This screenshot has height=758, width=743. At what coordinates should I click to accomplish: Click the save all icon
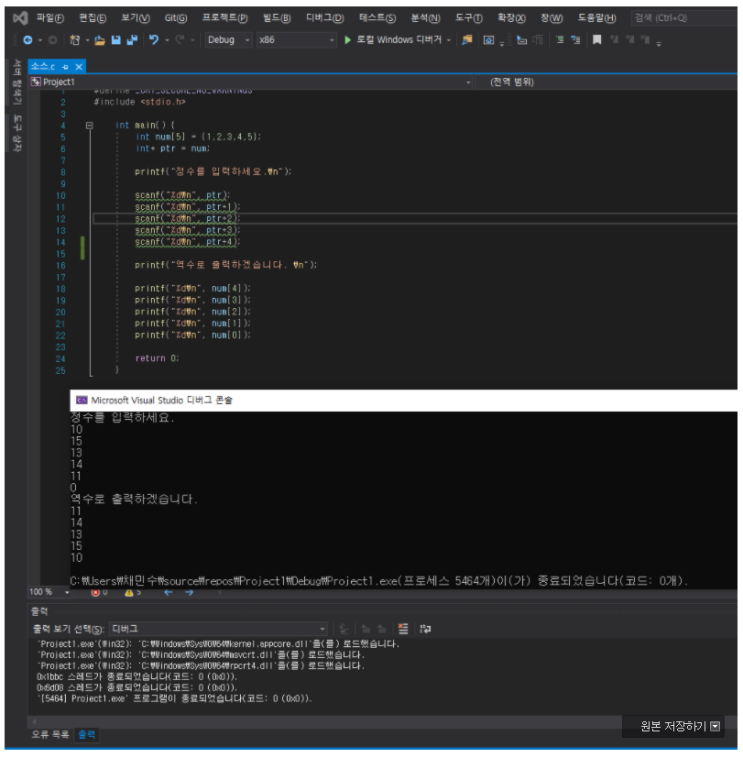click(132, 40)
